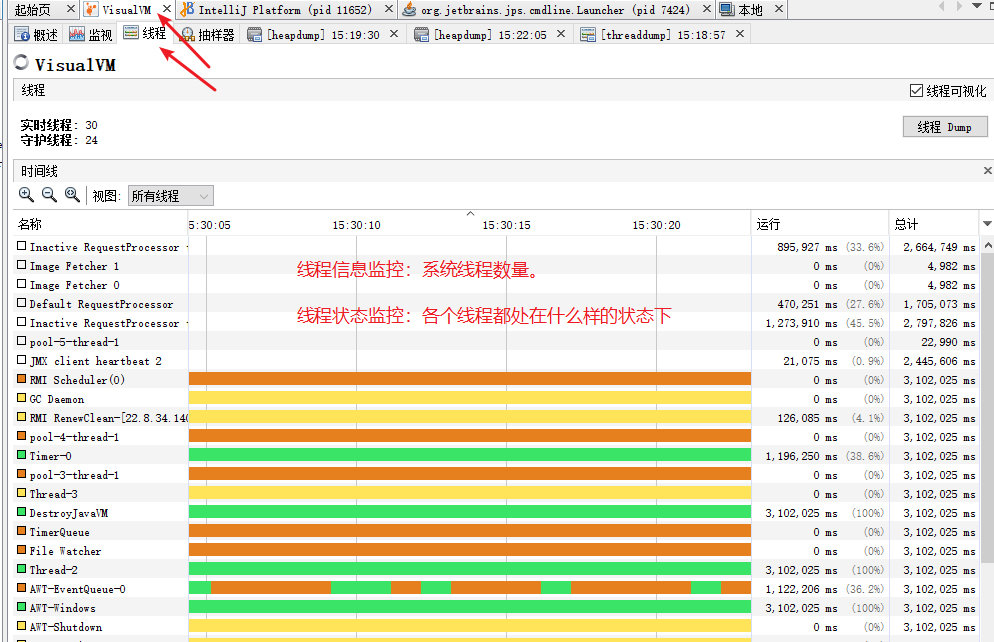Select the AWT-Shutdown thread row
This screenshot has width=994, height=642.
click(x=494, y=626)
